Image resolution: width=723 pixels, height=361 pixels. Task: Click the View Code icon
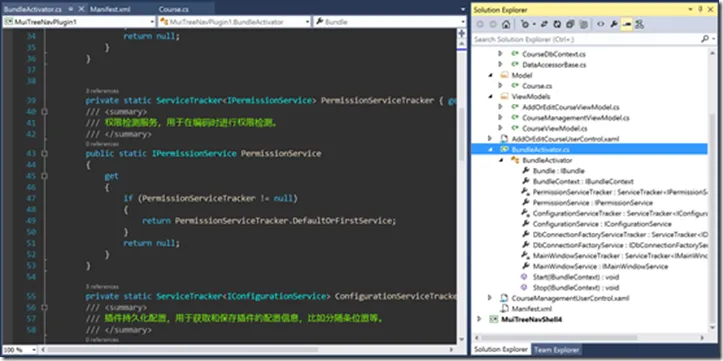[600, 24]
